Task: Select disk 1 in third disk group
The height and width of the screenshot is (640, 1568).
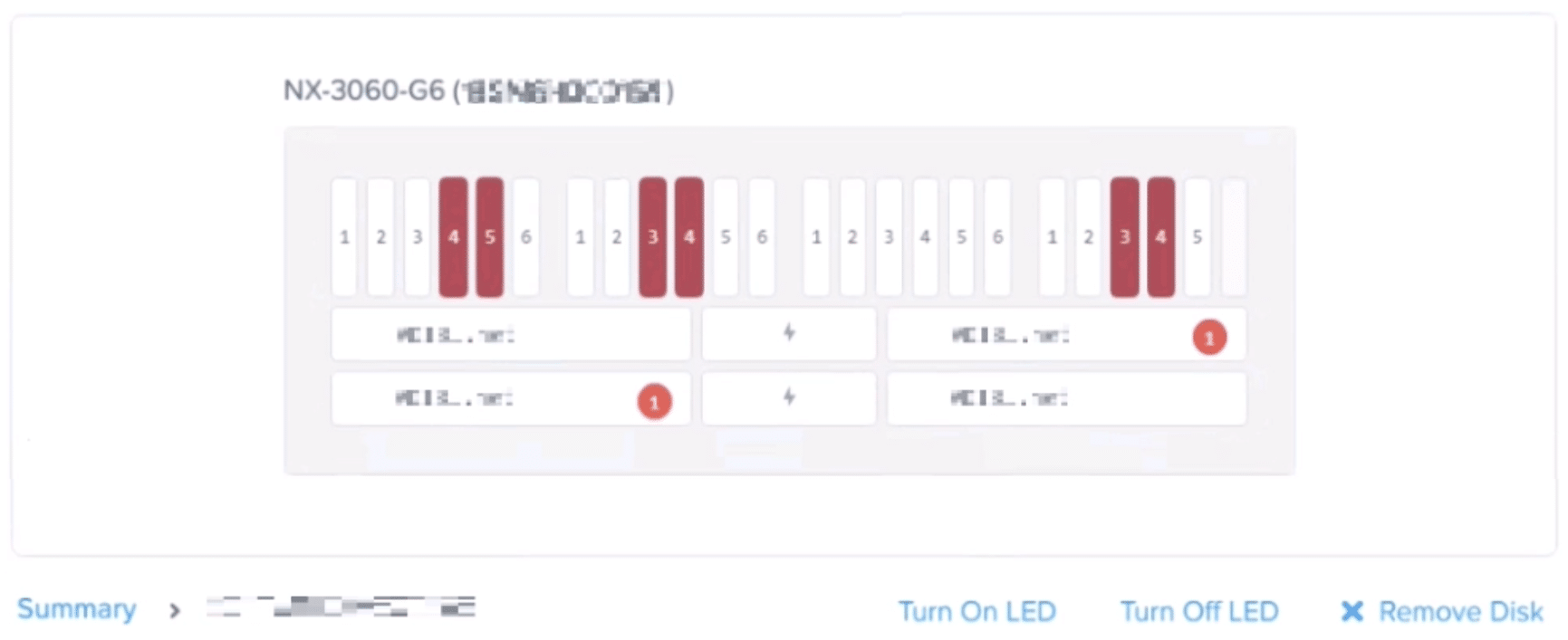Action: 816,237
